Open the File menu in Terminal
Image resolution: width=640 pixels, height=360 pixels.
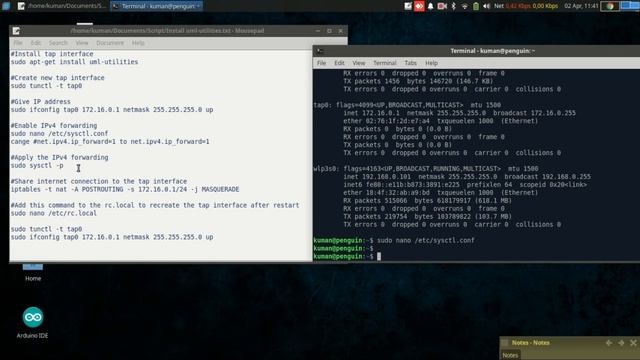(x=322, y=63)
